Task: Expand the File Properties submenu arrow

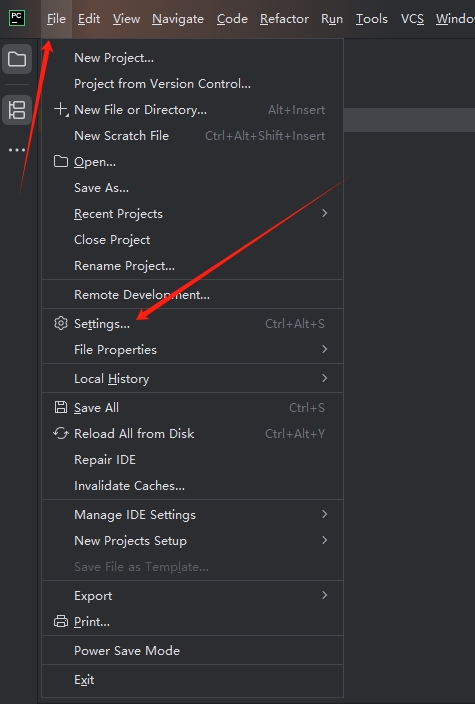Action: pyautogui.click(x=325, y=349)
